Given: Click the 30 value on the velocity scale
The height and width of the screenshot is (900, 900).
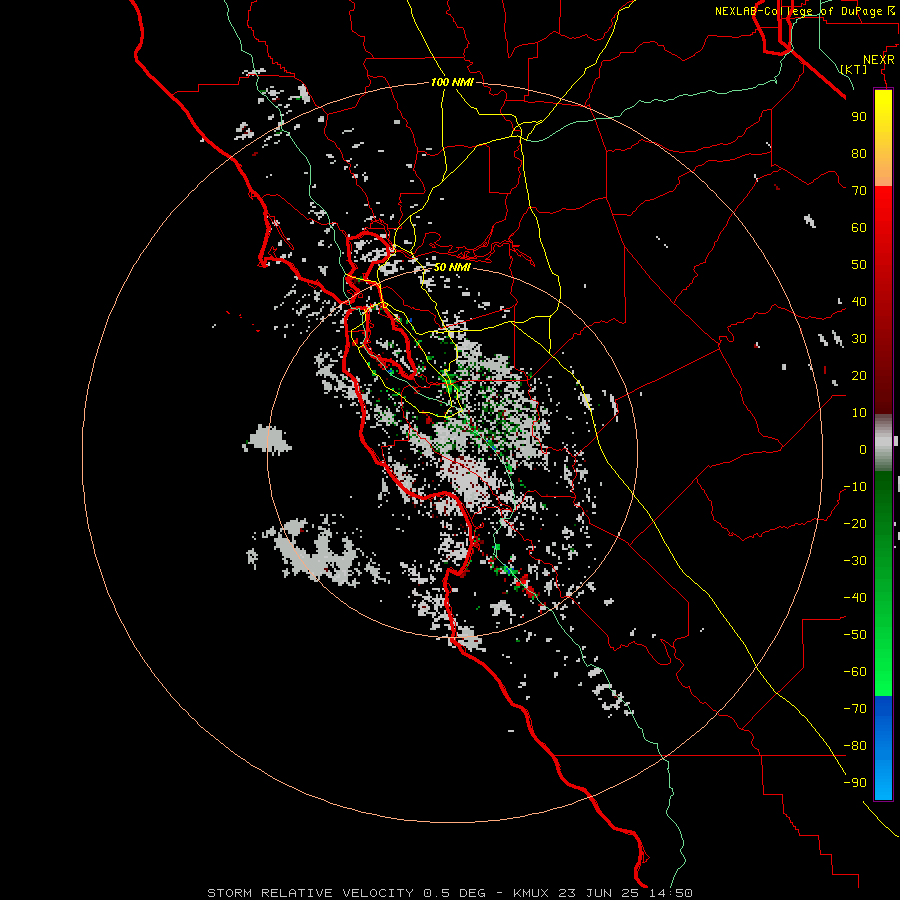Looking at the screenshot, I should coord(859,339).
